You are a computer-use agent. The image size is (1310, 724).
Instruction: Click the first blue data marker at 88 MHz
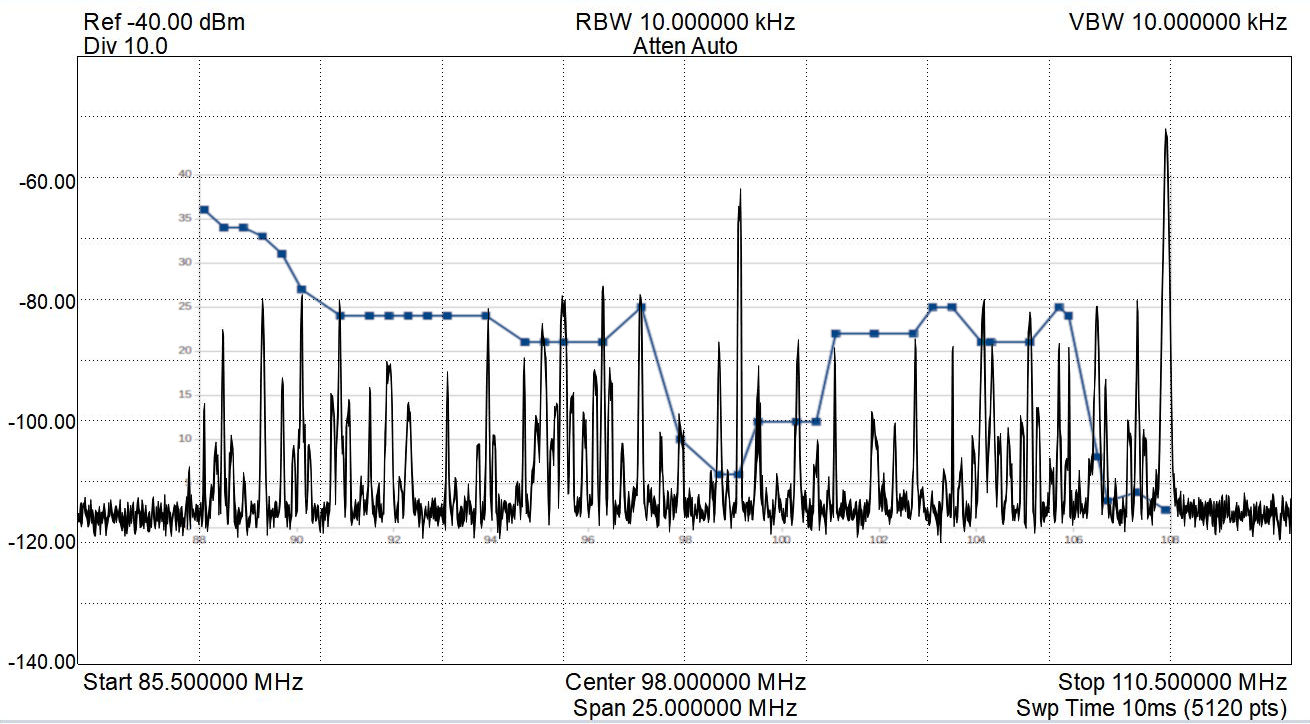[204, 210]
